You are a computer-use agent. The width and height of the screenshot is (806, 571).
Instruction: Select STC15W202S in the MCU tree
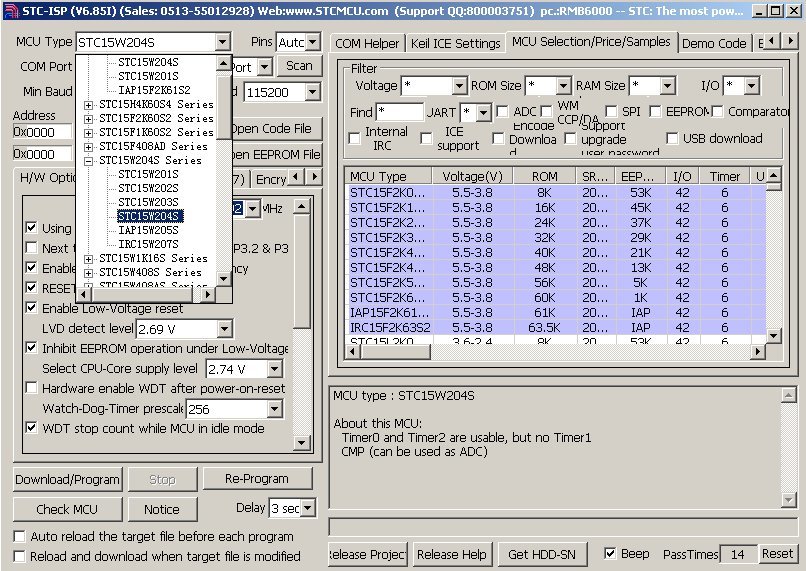point(148,188)
